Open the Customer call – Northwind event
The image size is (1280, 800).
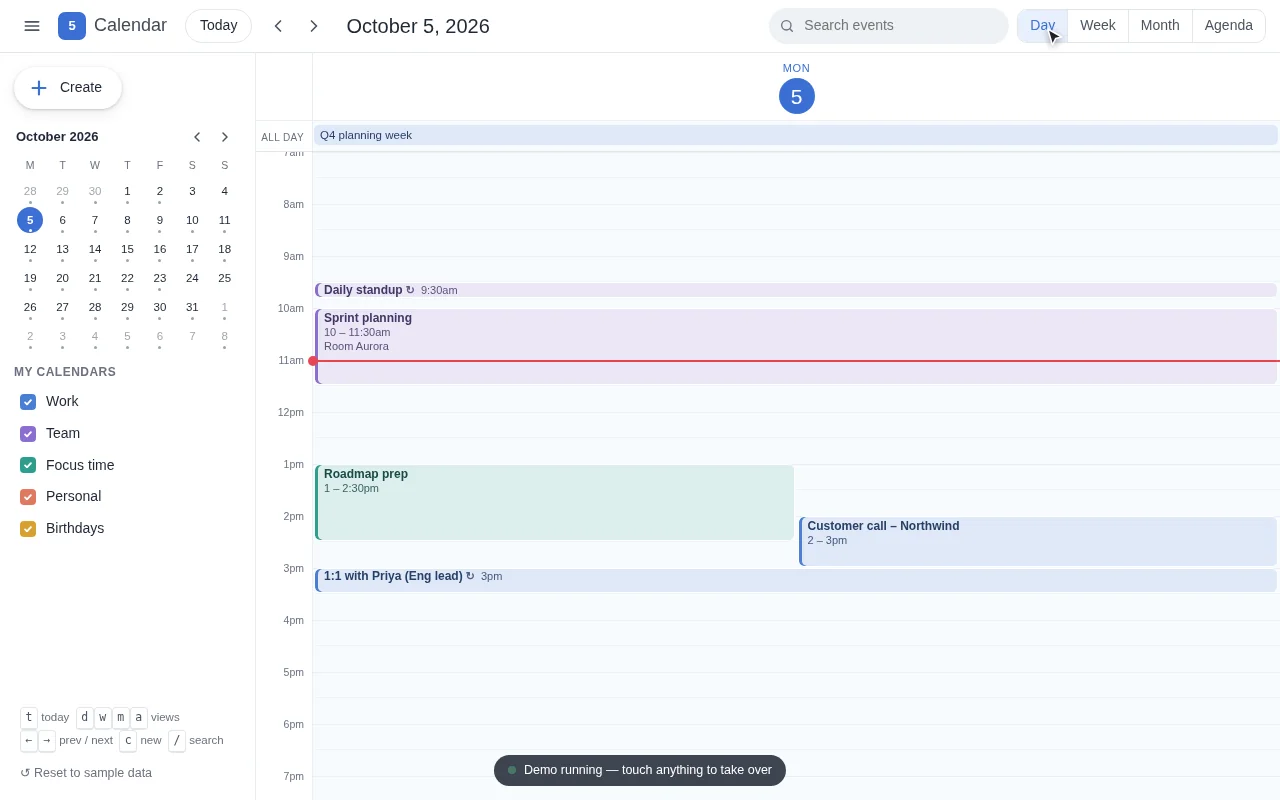(1038, 541)
